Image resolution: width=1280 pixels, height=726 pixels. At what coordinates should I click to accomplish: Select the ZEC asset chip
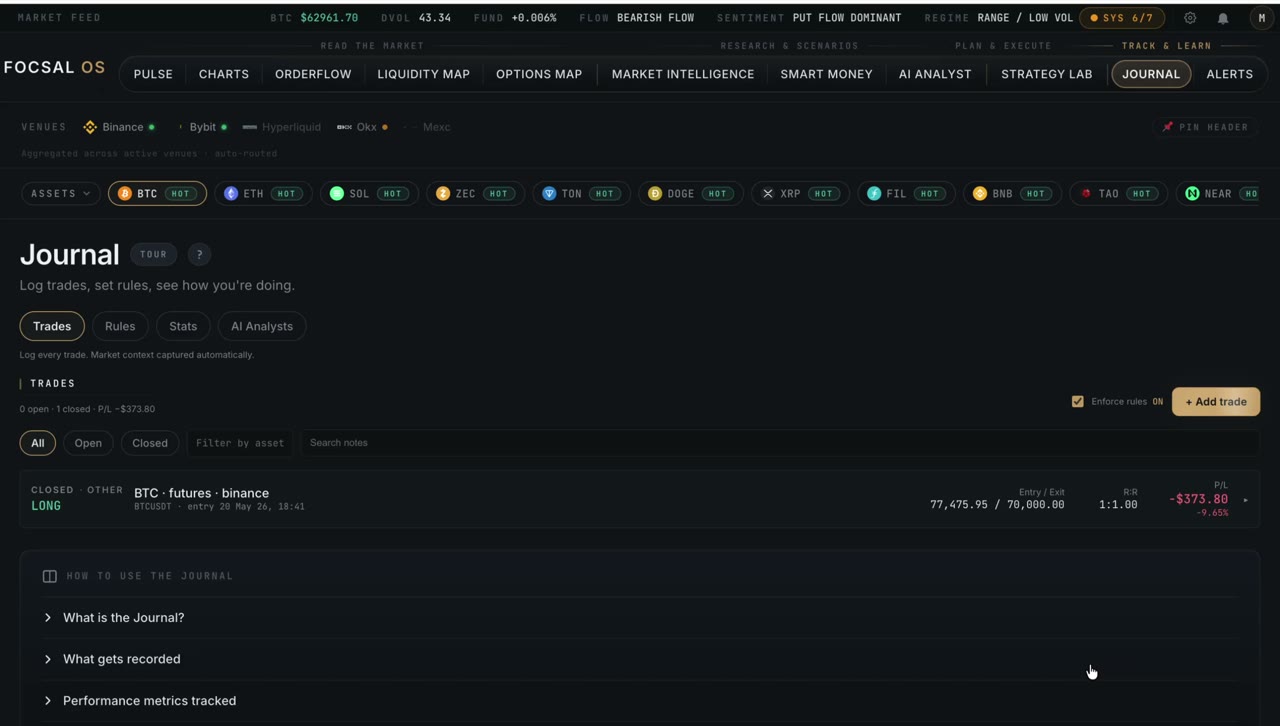point(475,193)
